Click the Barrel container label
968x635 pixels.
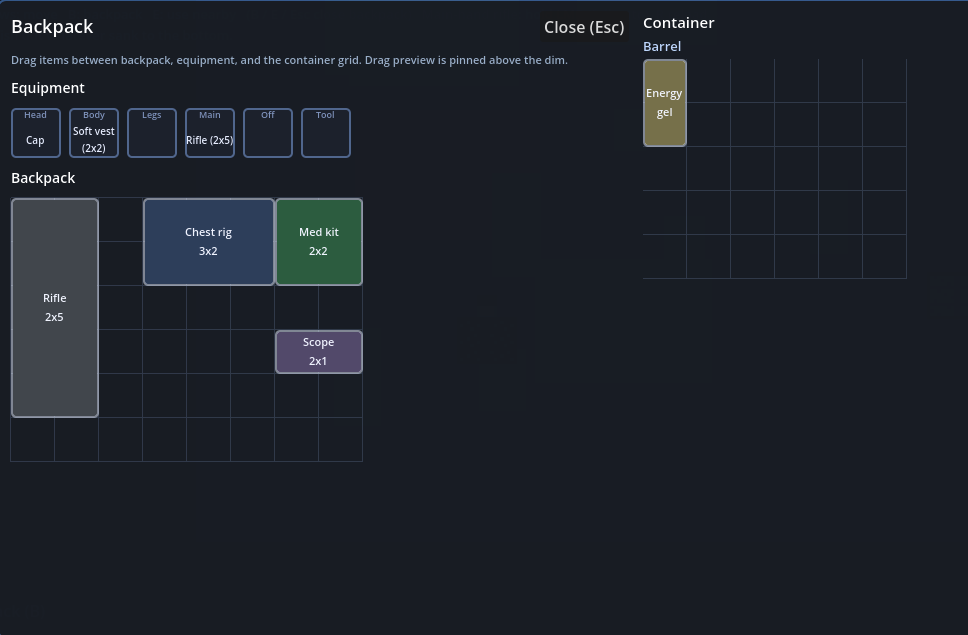click(x=662, y=46)
